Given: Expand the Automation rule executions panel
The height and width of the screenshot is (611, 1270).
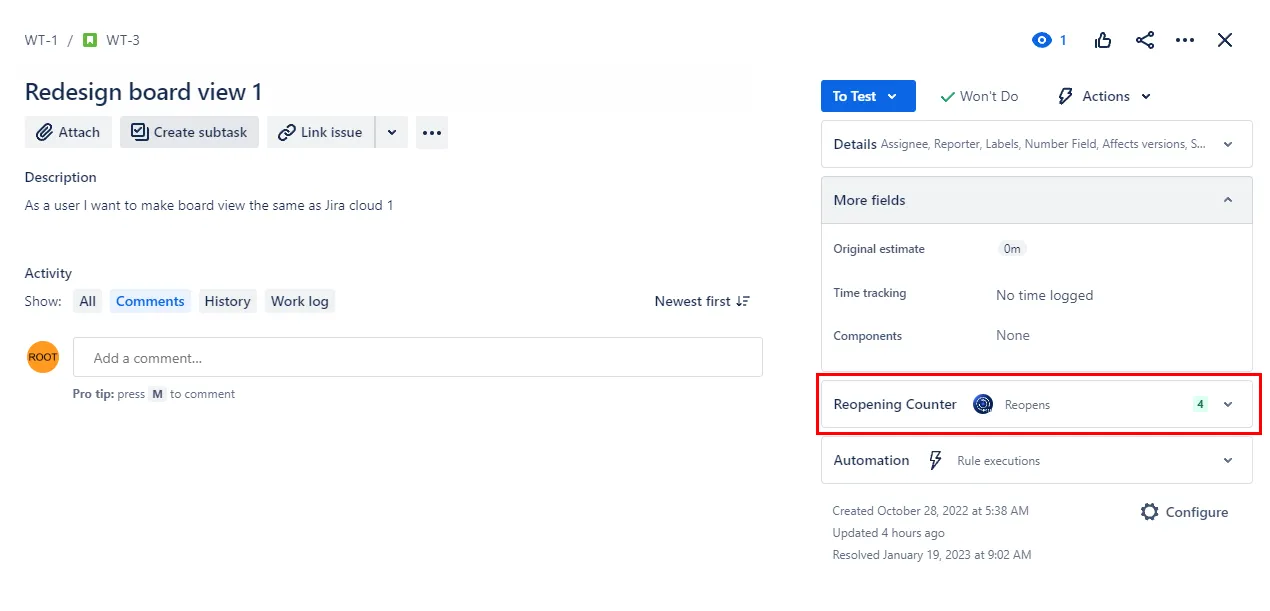Looking at the screenshot, I should click(1037, 460).
